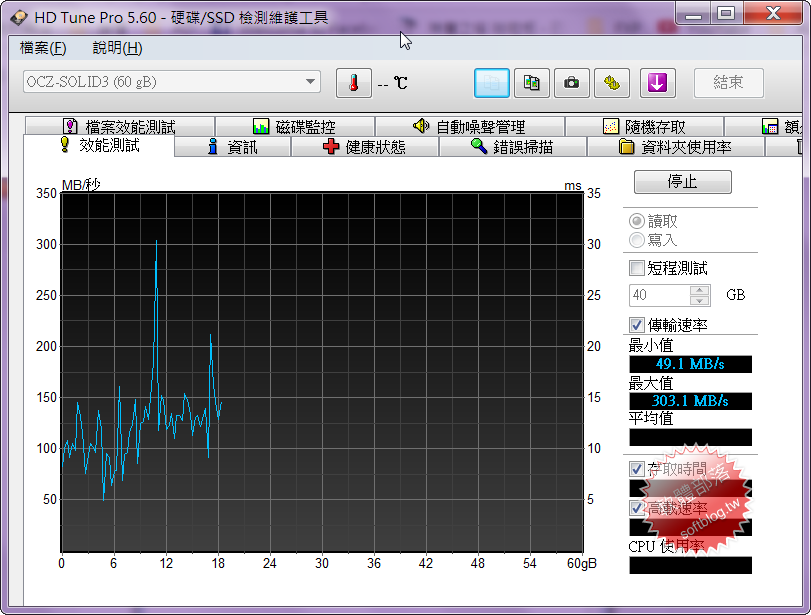Viewport: 811px width, 615px height.
Task: Click the HD Tune app icon in title bar
Action: pyautogui.click(x=19, y=18)
